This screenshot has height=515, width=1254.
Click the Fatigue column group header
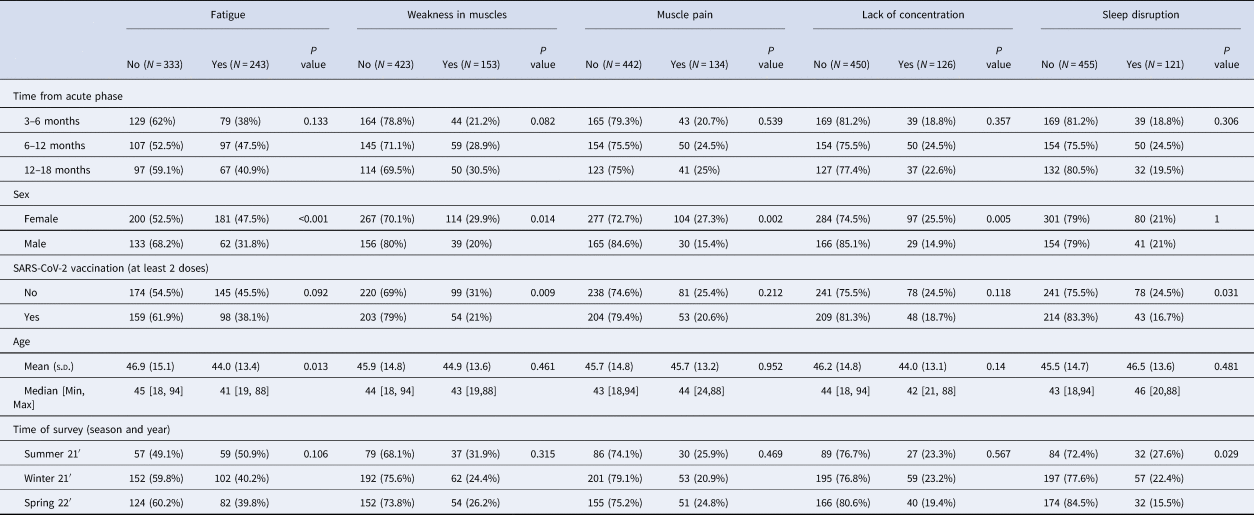pyautogui.click(x=230, y=17)
